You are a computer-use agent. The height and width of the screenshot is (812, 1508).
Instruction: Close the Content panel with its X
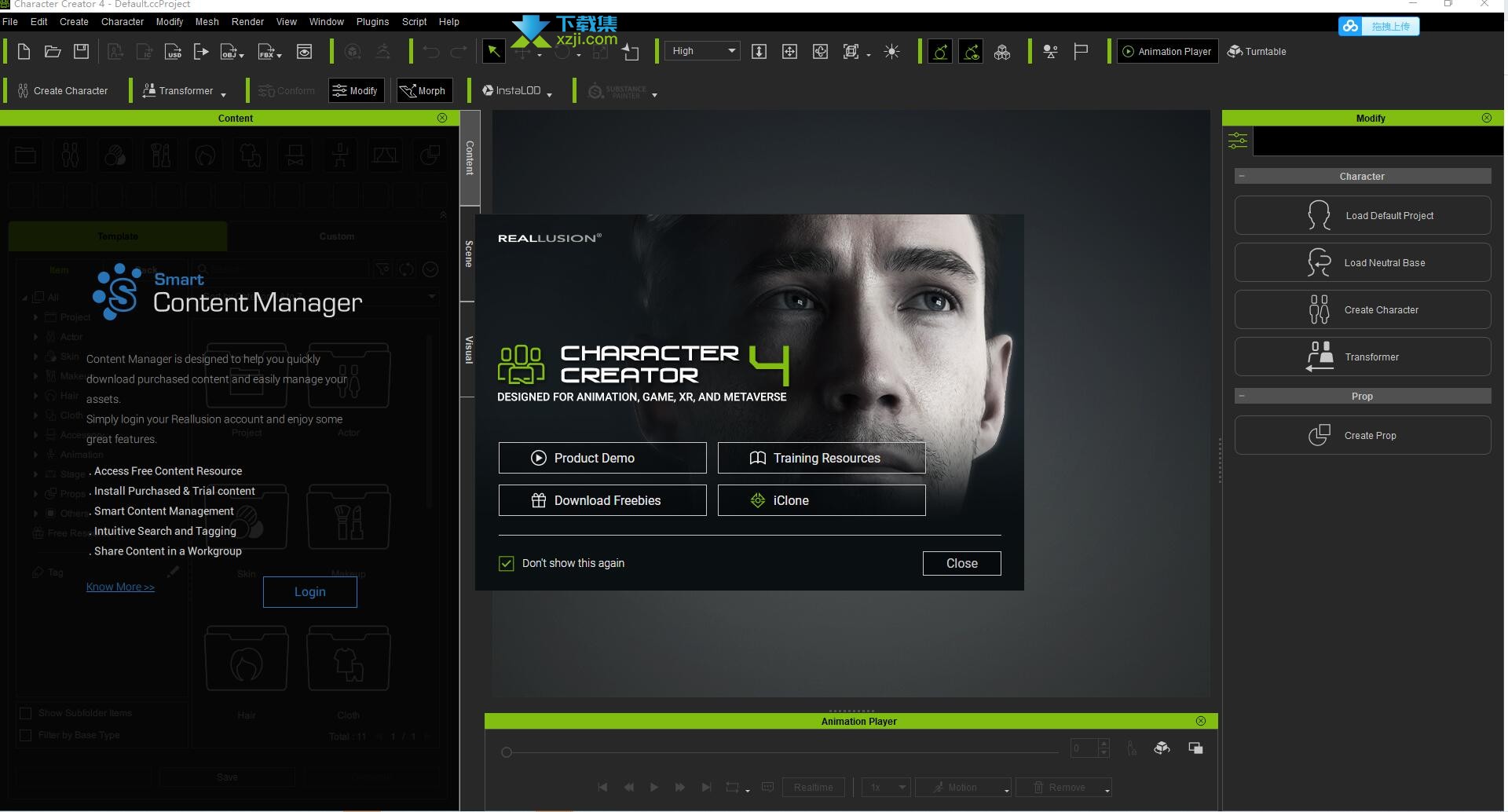tap(442, 118)
